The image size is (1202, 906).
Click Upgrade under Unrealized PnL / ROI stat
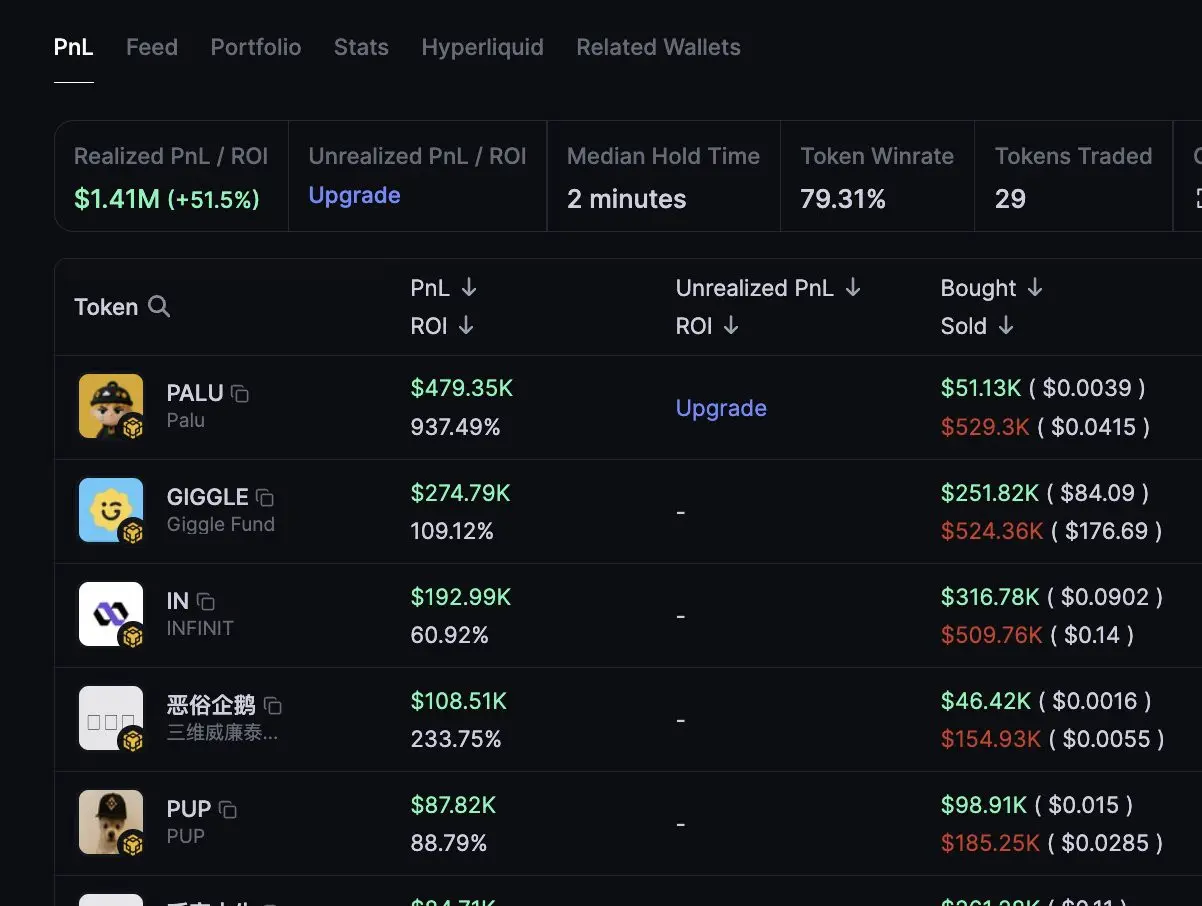(354, 195)
